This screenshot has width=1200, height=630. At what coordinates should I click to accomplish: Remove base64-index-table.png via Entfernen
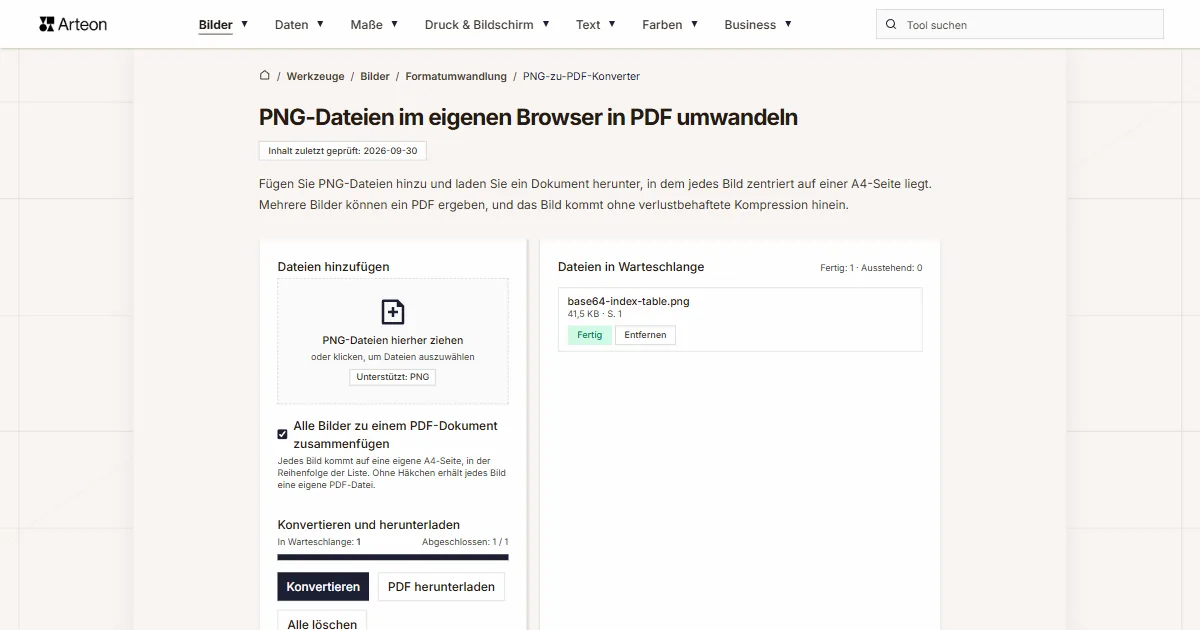645,335
